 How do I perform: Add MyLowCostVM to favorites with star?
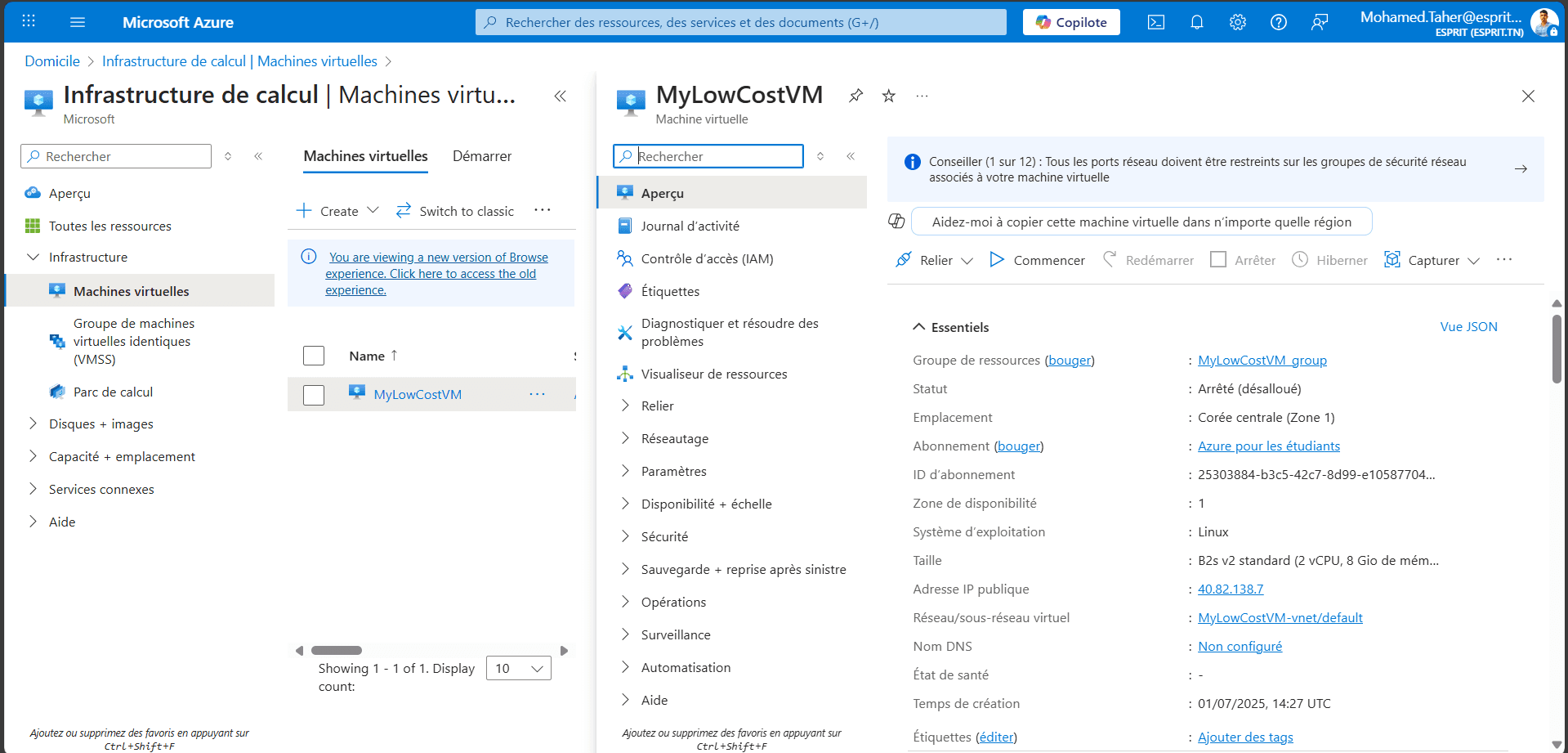(x=889, y=96)
